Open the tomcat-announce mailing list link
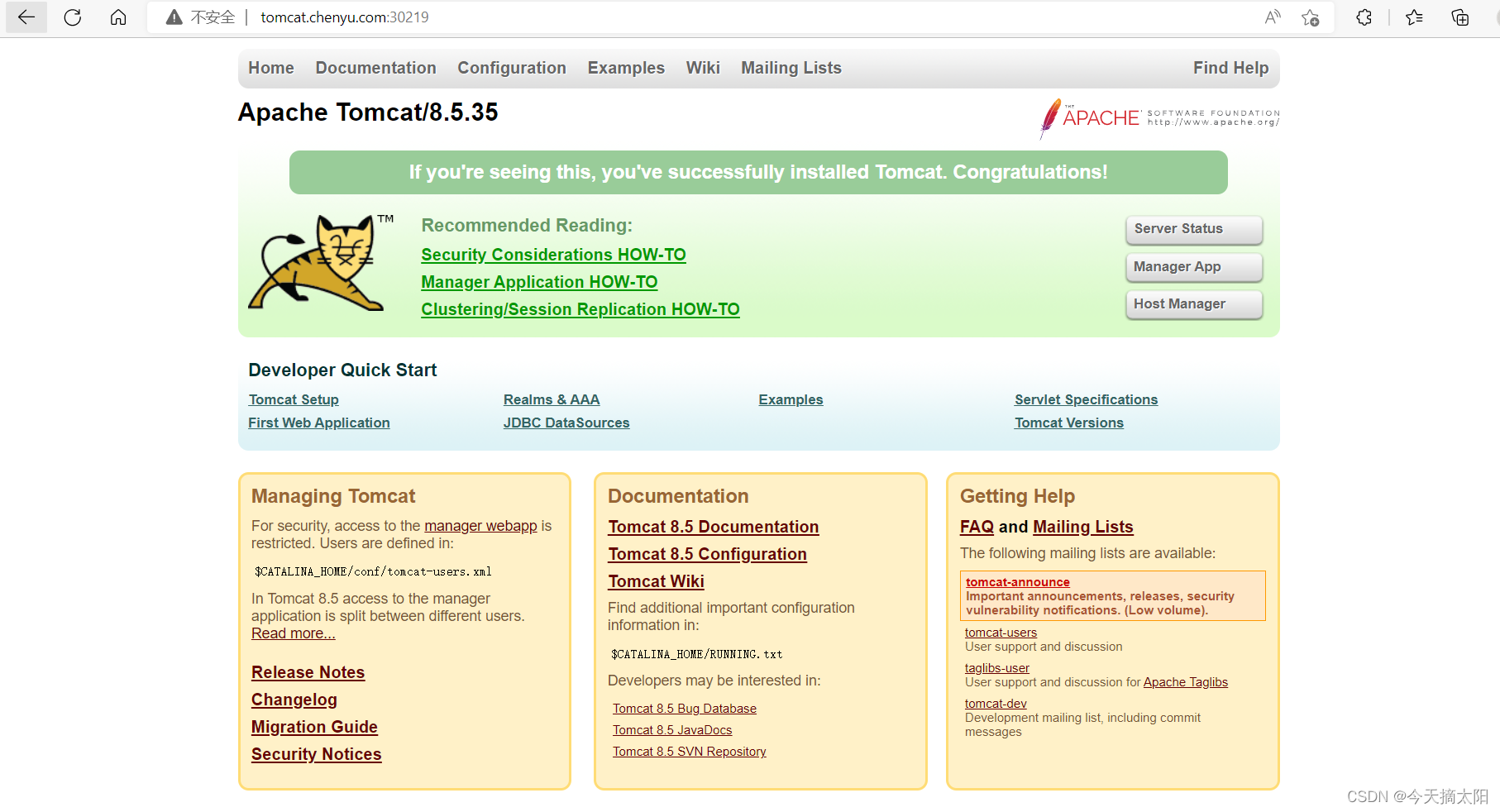1500x812 pixels. tap(1018, 582)
